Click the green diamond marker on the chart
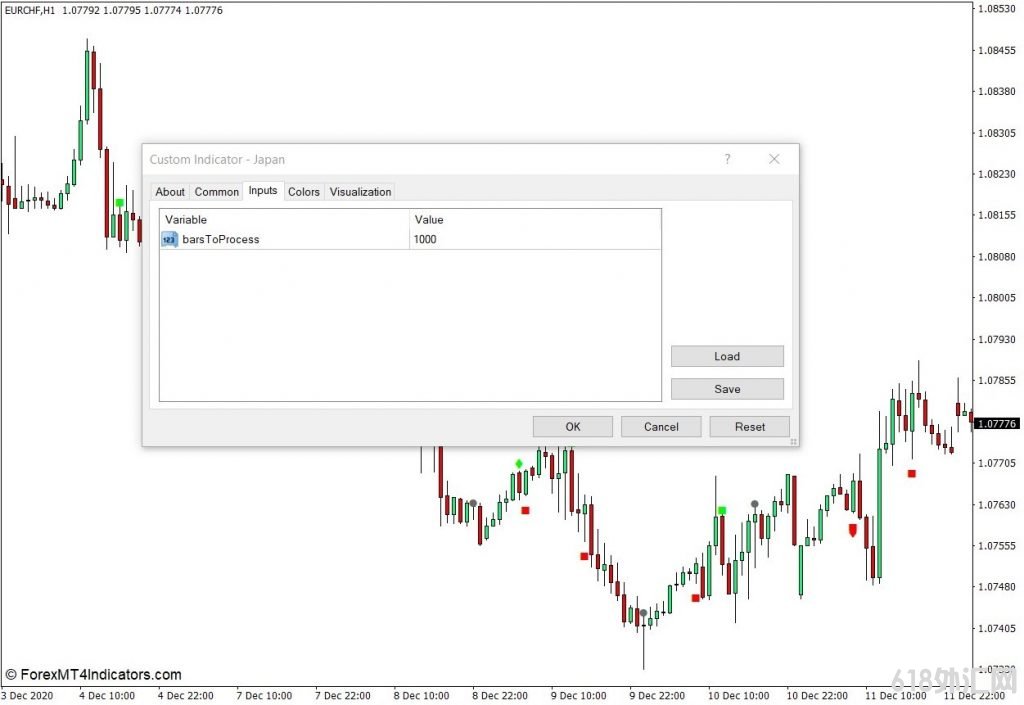The height and width of the screenshot is (705, 1024). (x=518, y=463)
